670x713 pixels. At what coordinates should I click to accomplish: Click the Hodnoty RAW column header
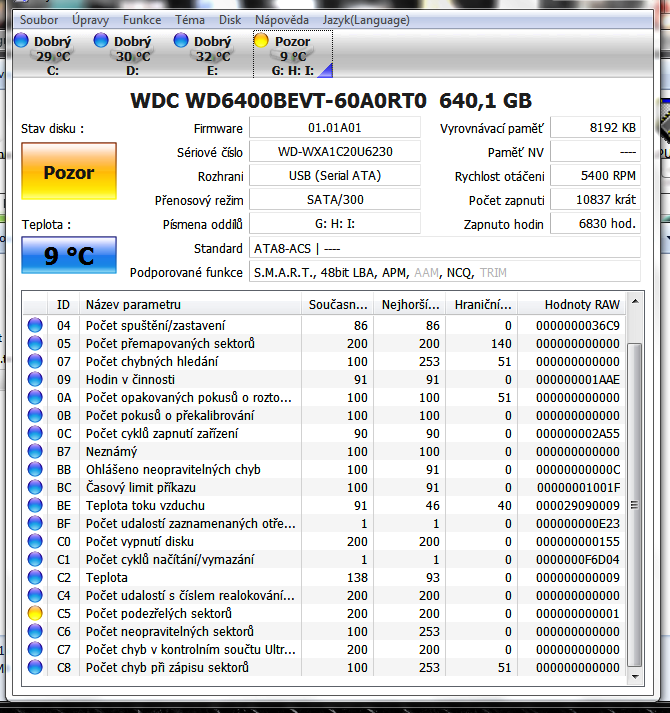(x=572, y=304)
